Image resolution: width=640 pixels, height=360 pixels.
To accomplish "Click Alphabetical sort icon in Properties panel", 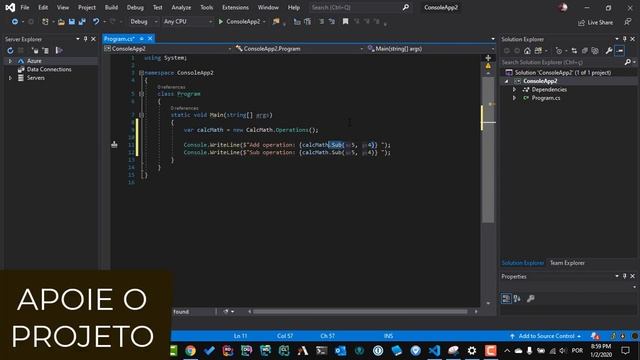I will [517, 298].
